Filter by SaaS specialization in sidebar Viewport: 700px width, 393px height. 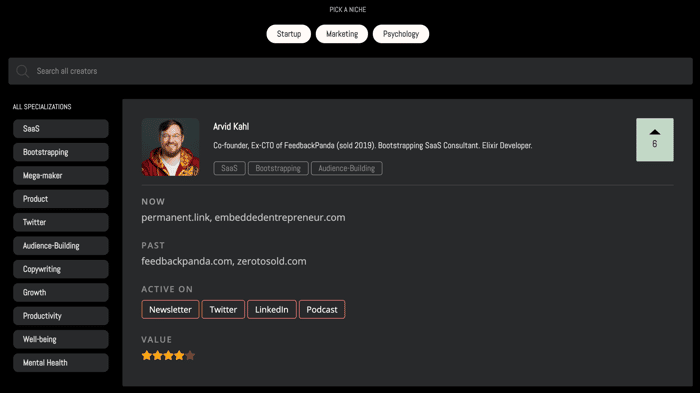61,129
